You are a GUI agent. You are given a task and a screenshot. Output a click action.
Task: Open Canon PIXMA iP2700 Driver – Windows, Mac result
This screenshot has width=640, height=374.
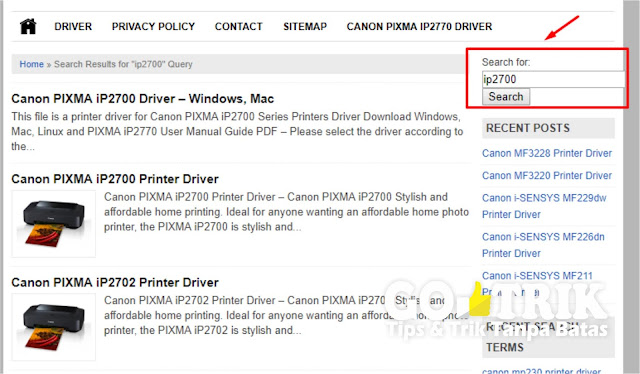142,99
